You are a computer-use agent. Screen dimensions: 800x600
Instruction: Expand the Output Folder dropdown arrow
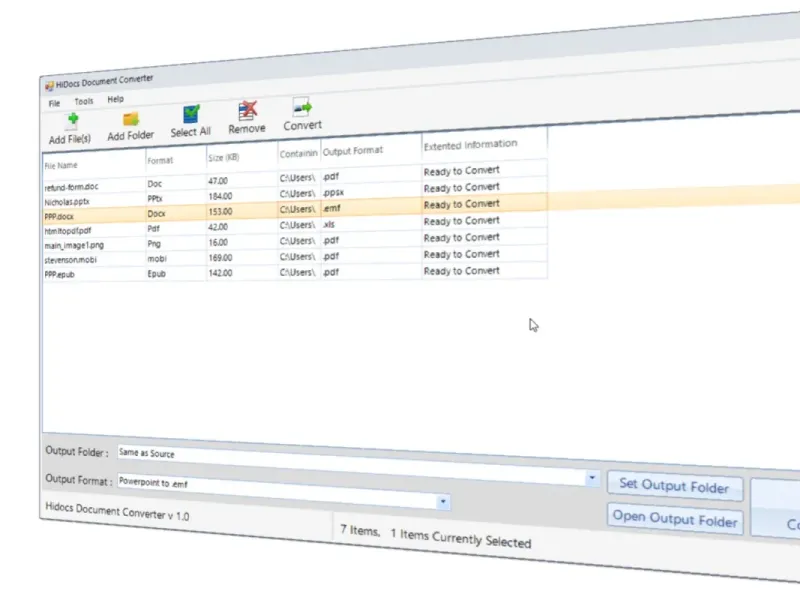[592, 478]
